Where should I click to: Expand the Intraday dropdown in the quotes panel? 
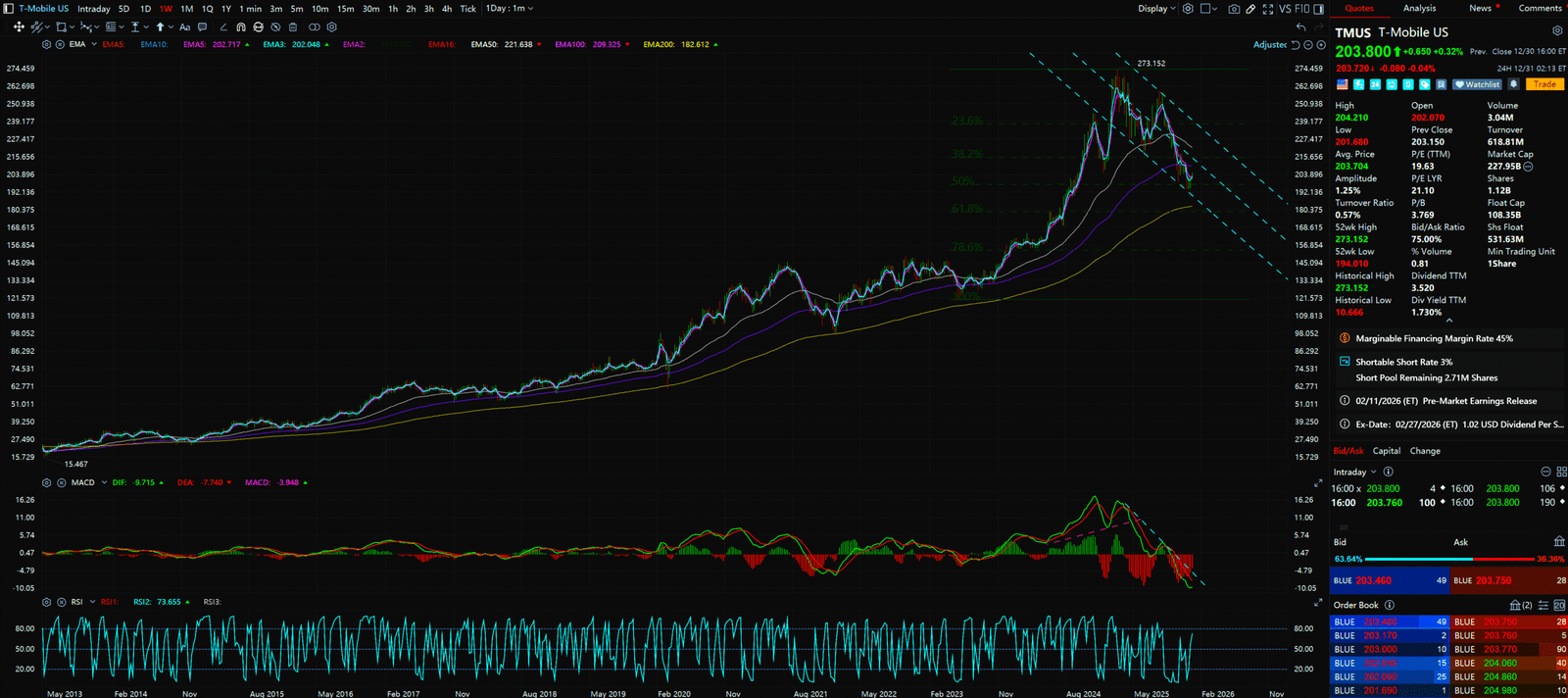[x=1354, y=472]
